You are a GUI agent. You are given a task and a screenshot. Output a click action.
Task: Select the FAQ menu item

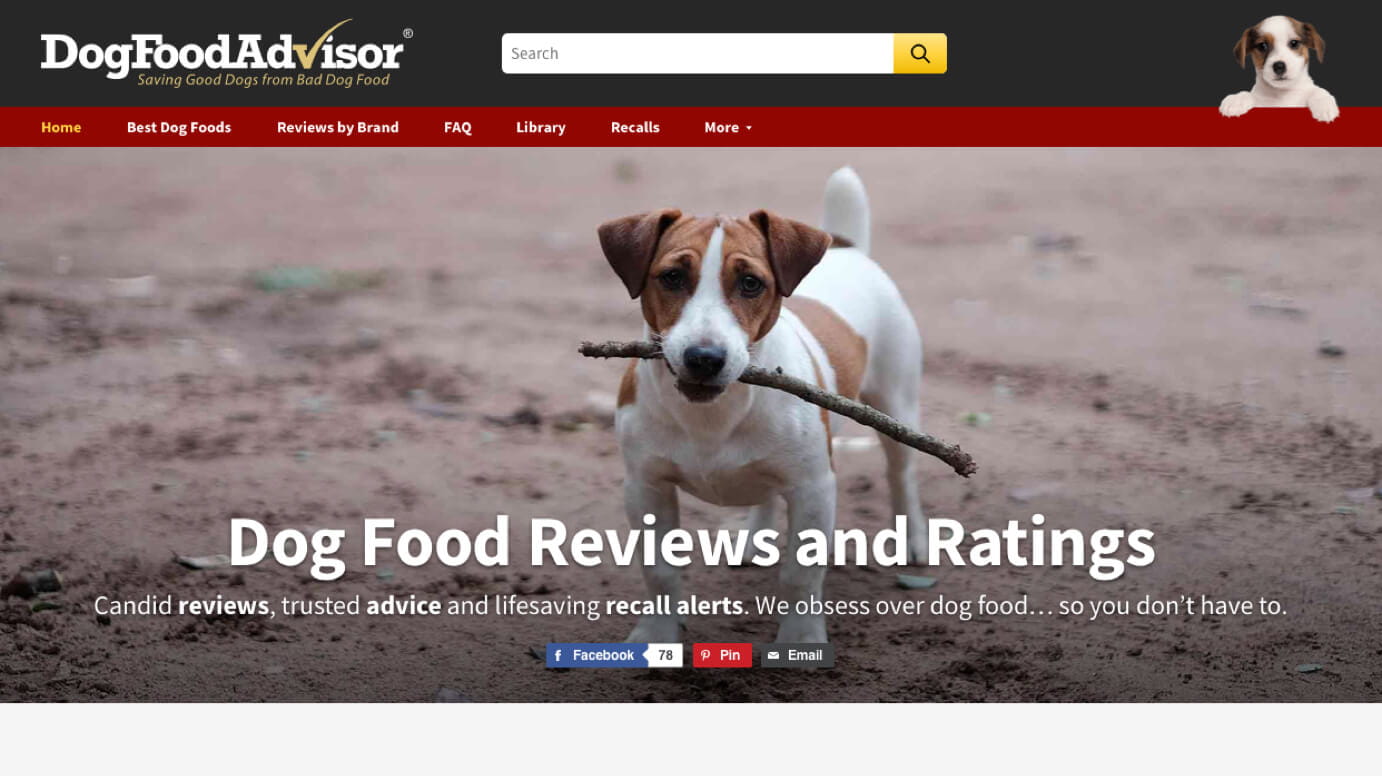(x=458, y=127)
